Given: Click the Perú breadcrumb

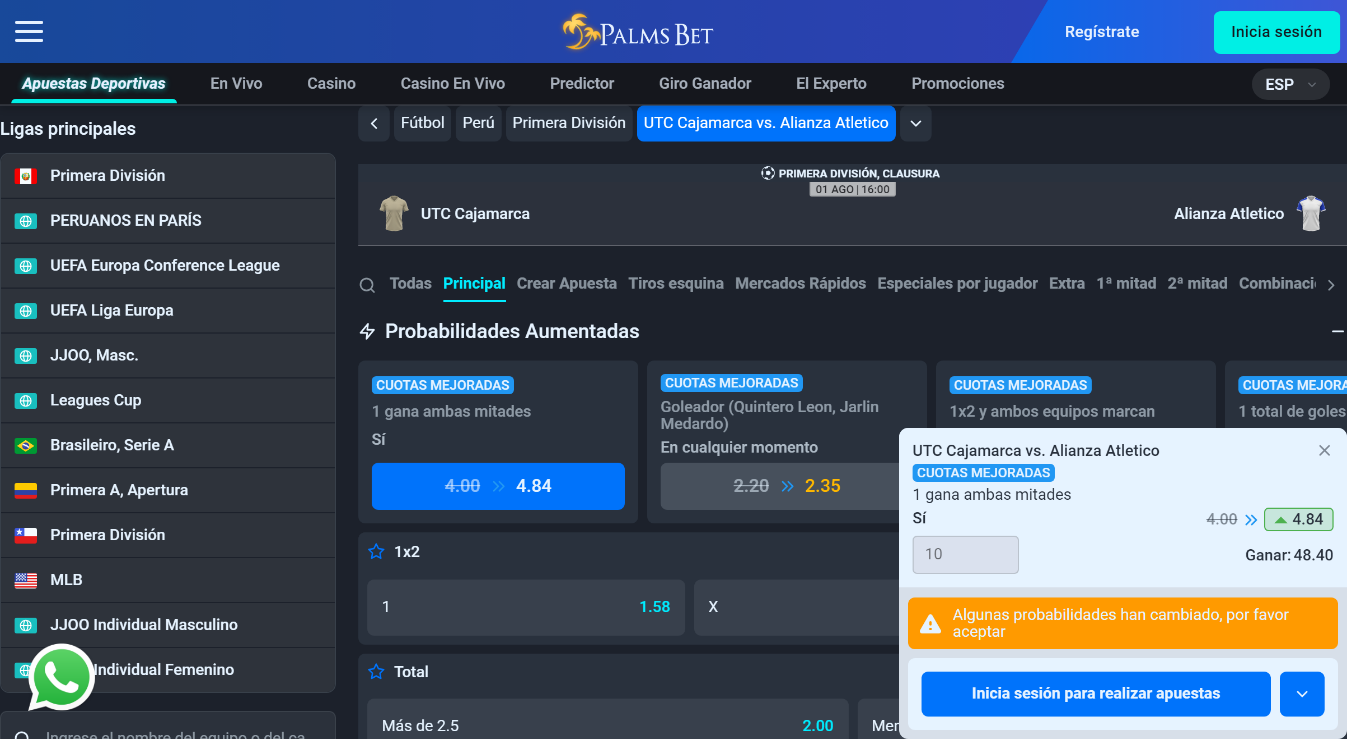Looking at the screenshot, I should pyautogui.click(x=478, y=124).
